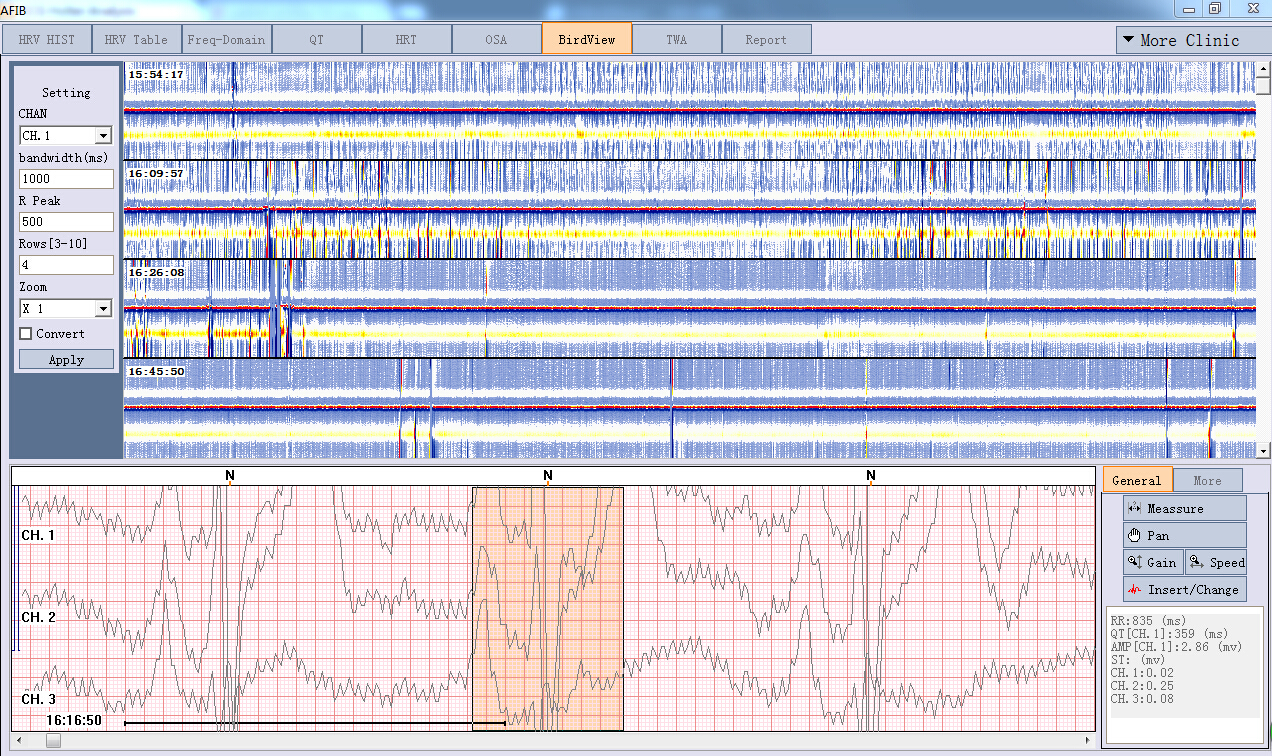Click the Rows[3-10] input field
Viewport: 1272px width, 756px height.
tap(66, 265)
